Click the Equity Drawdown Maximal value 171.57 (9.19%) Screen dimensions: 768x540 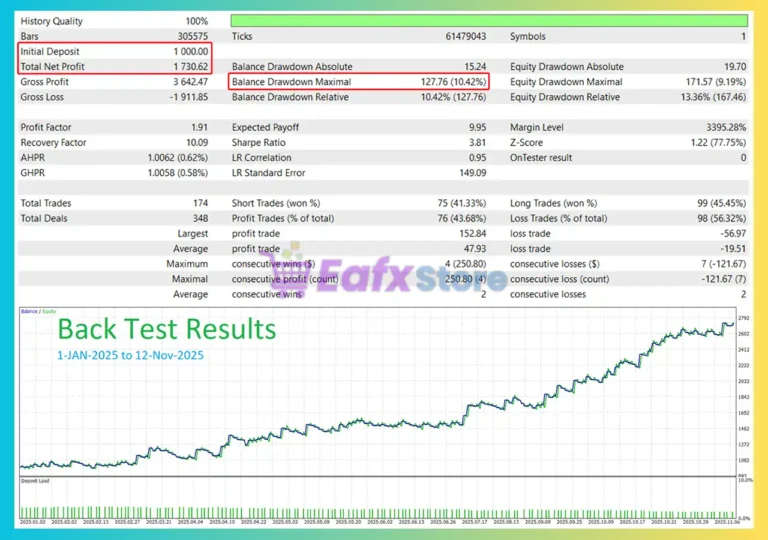coord(716,82)
